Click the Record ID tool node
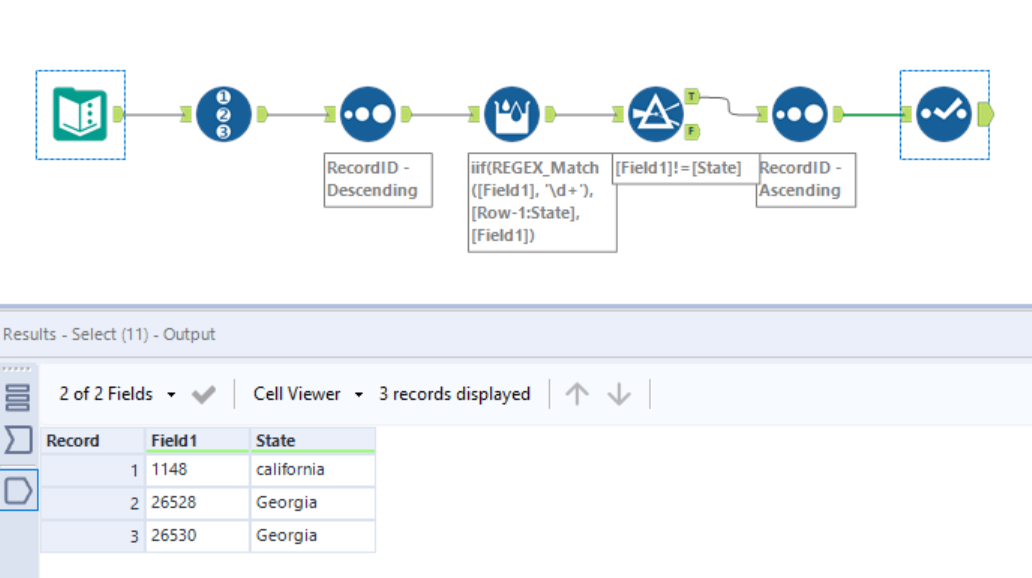1032x578 pixels. pos(224,115)
